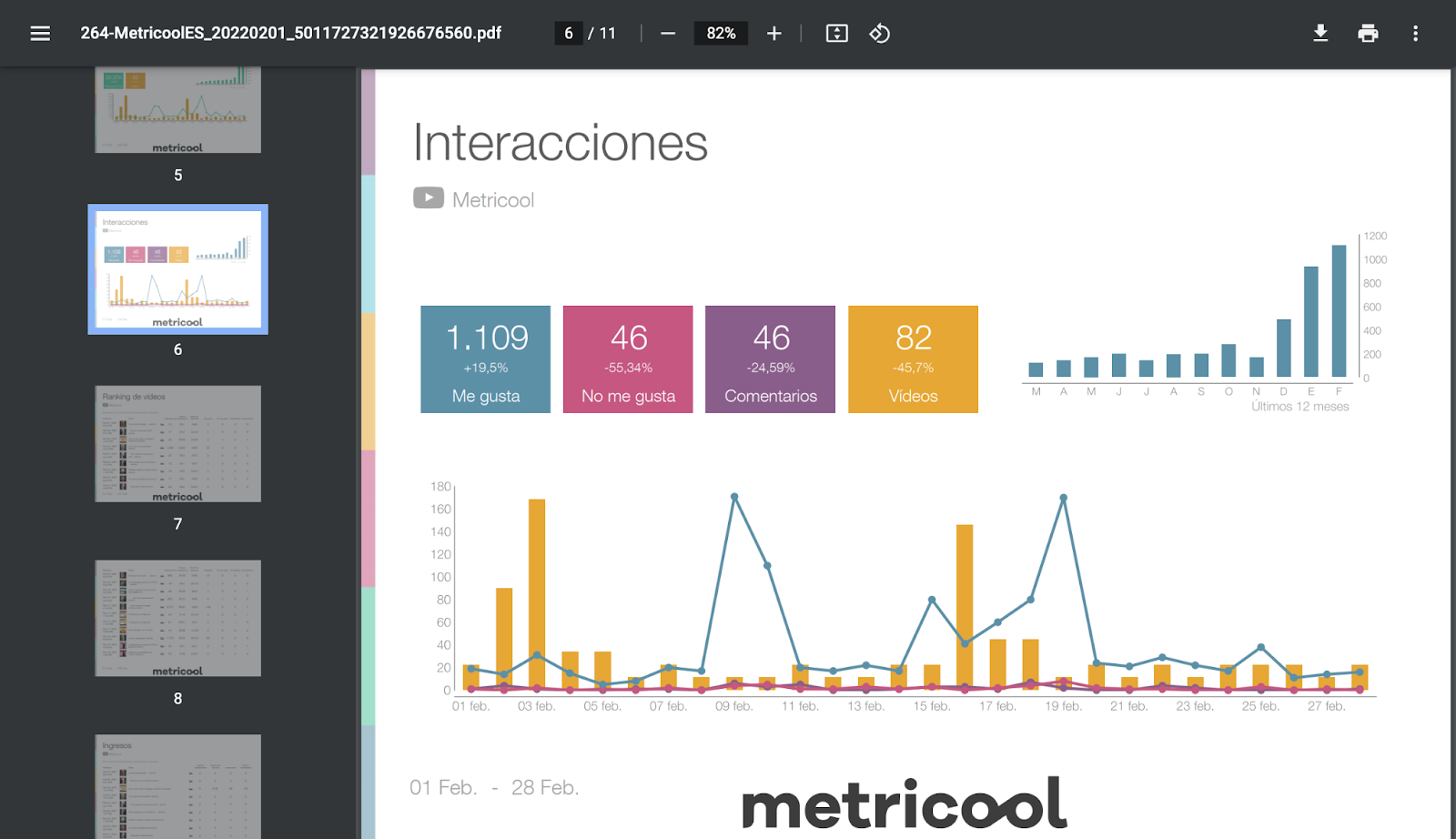Click the 46 Comentarios card
The width and height of the screenshot is (1456, 839).
[x=771, y=359]
